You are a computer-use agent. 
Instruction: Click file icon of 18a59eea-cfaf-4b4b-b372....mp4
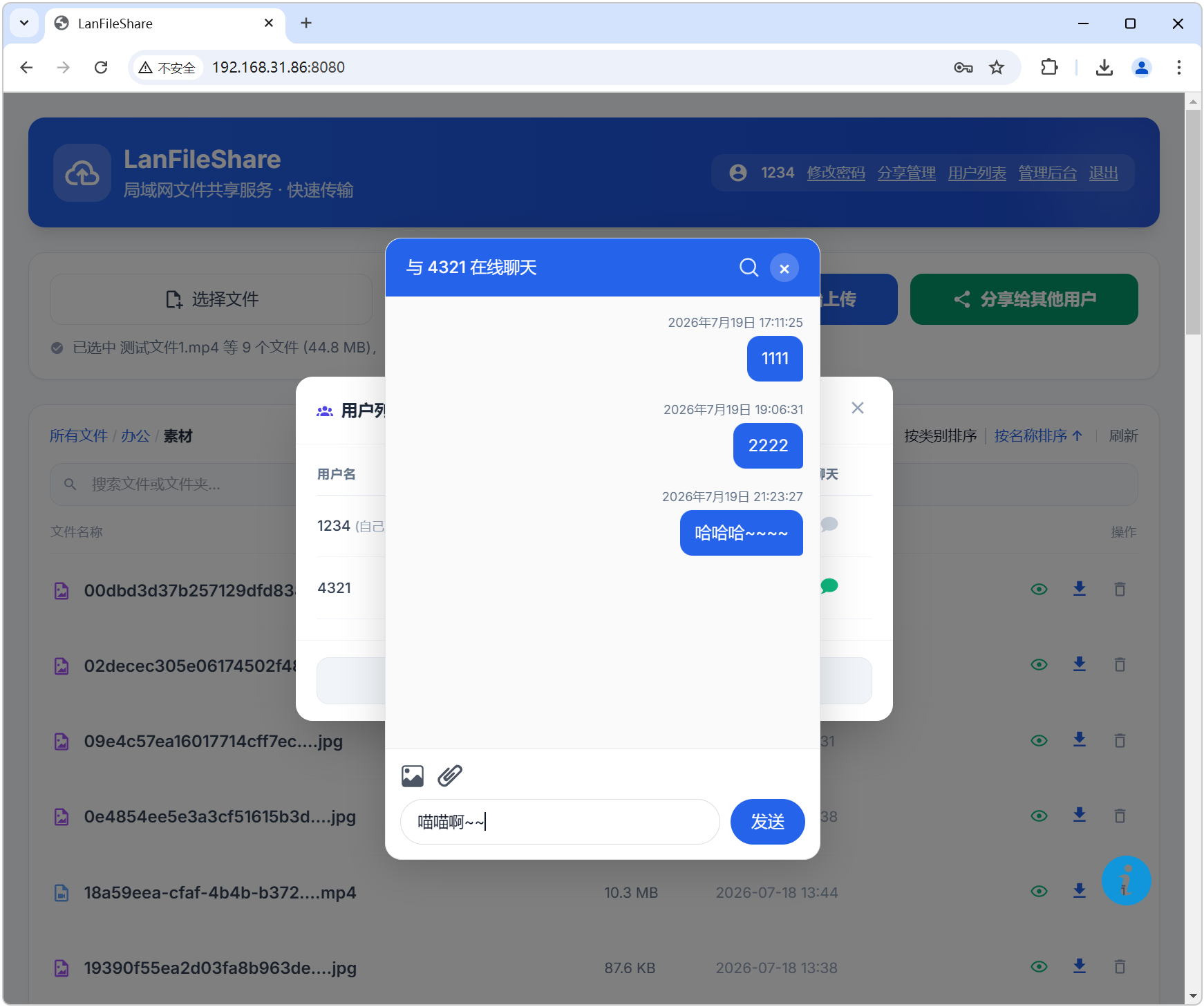pos(62,893)
